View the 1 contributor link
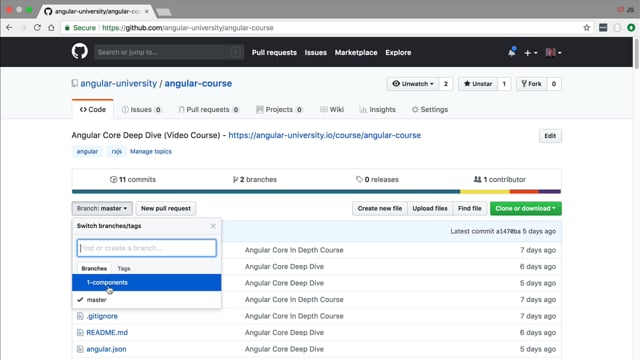 500,179
